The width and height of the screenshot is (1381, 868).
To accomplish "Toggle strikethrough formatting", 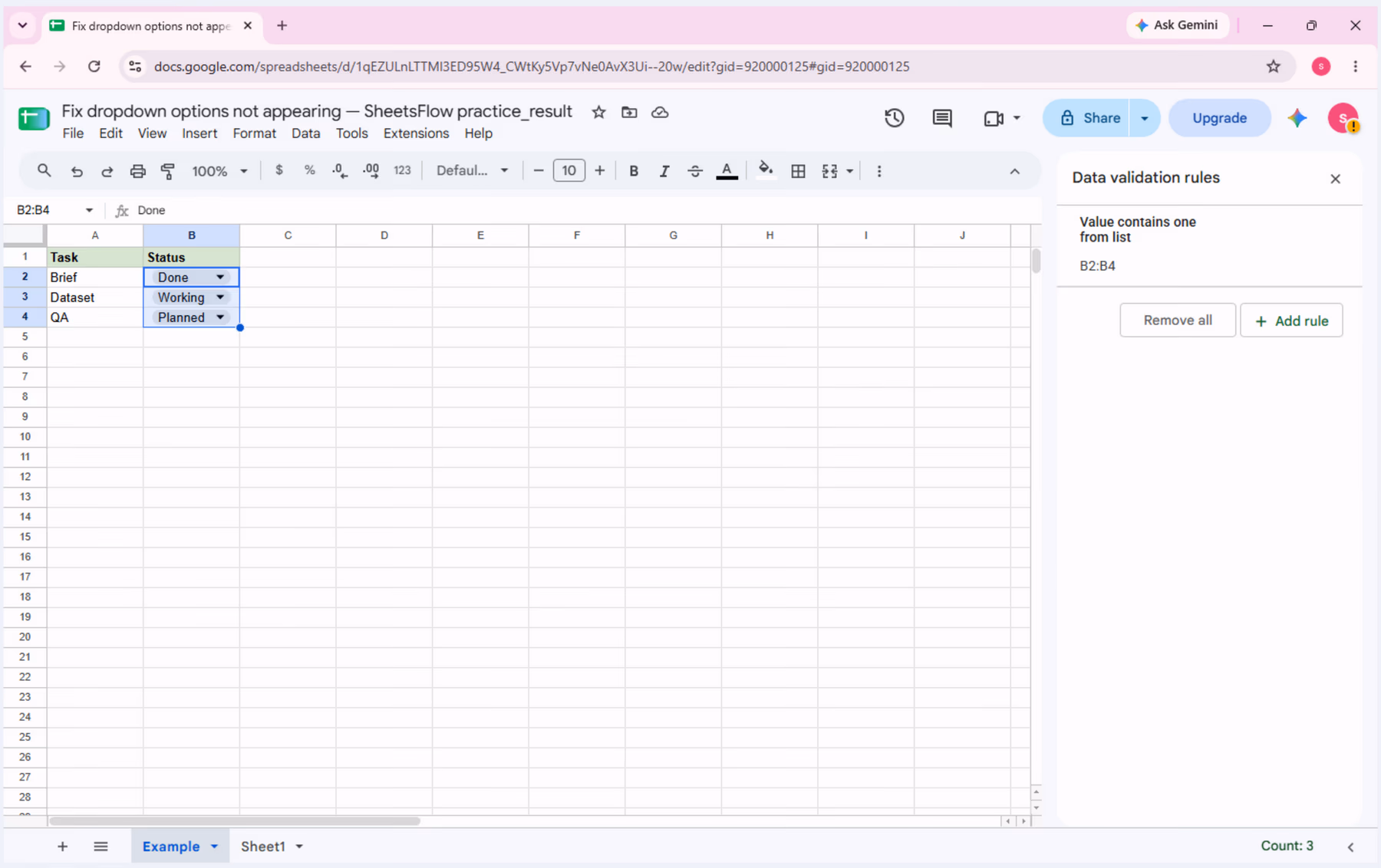I will (695, 171).
